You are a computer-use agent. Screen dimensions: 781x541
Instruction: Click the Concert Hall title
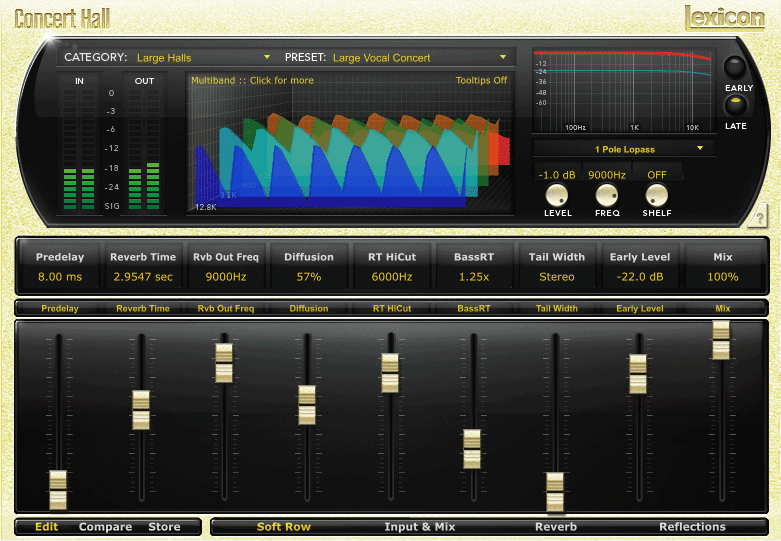point(62,19)
